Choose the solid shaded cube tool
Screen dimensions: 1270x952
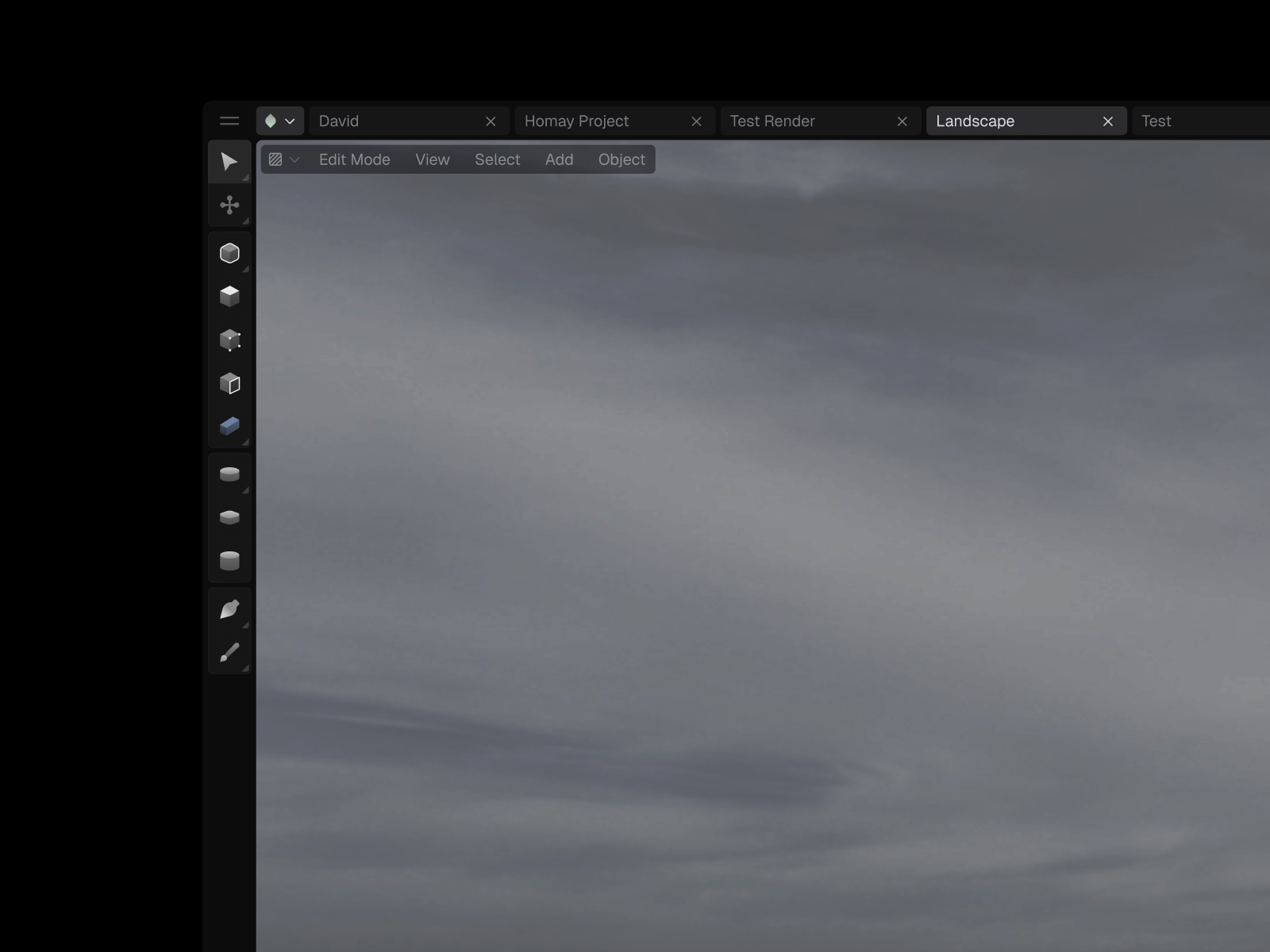pos(229,297)
